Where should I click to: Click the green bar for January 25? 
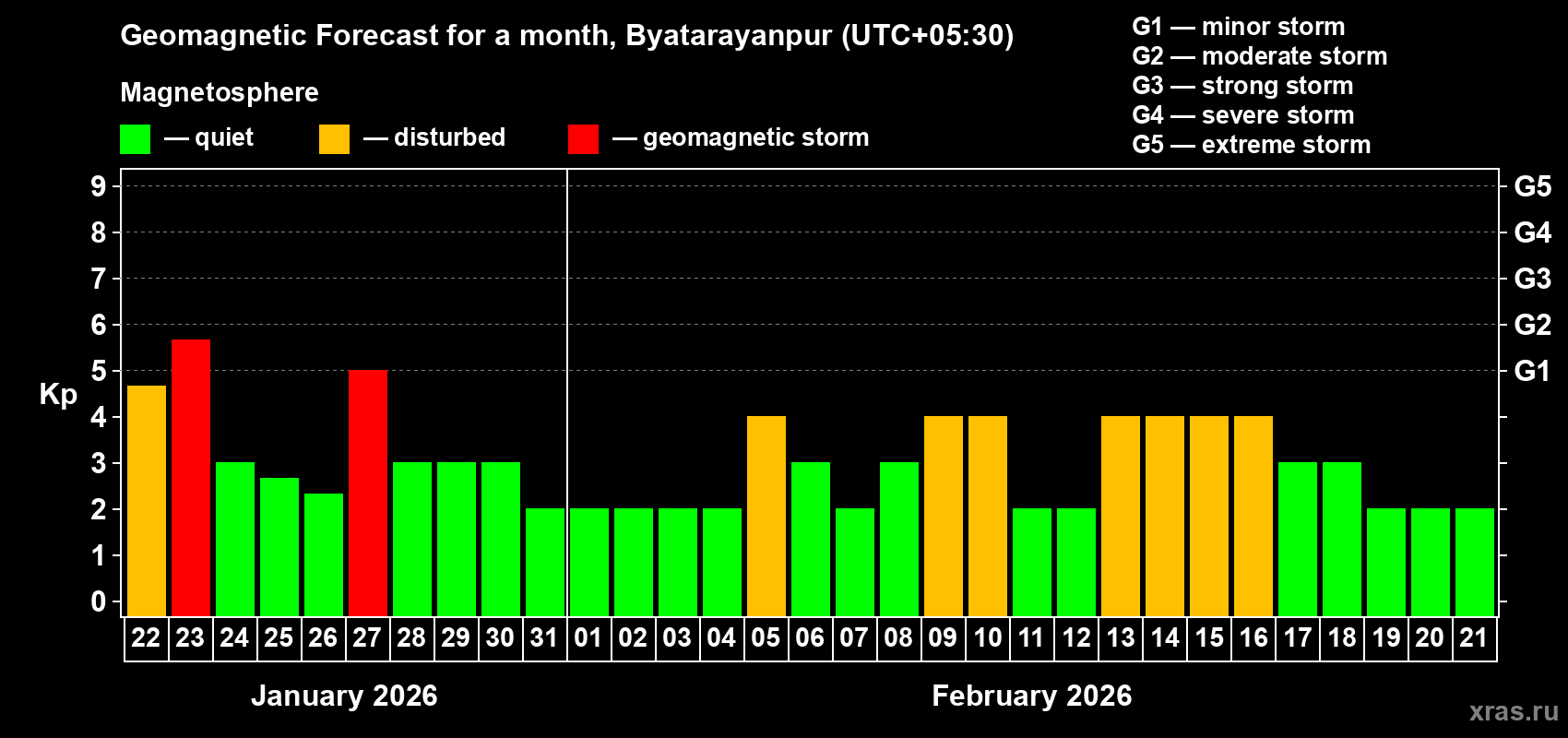279,547
